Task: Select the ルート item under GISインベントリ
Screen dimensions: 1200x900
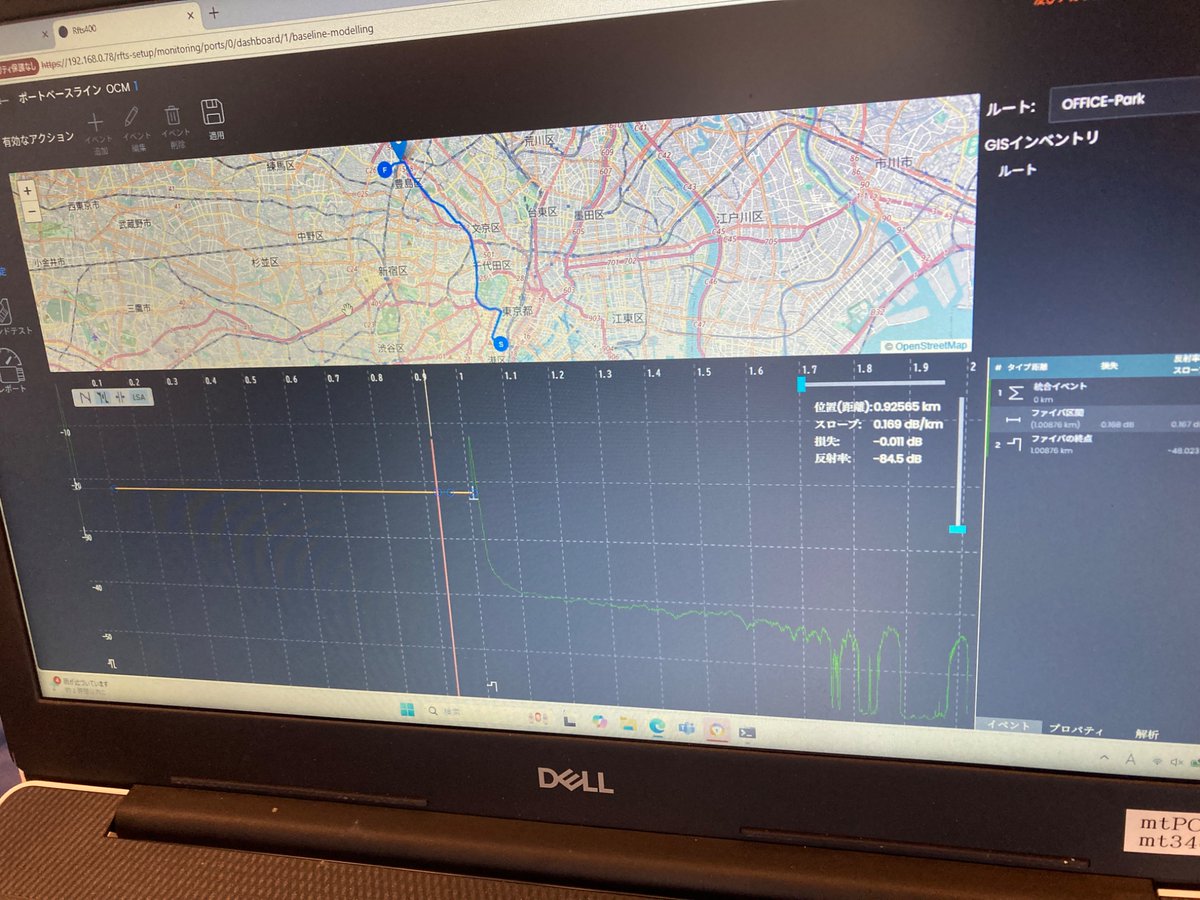Action: (x=1017, y=170)
